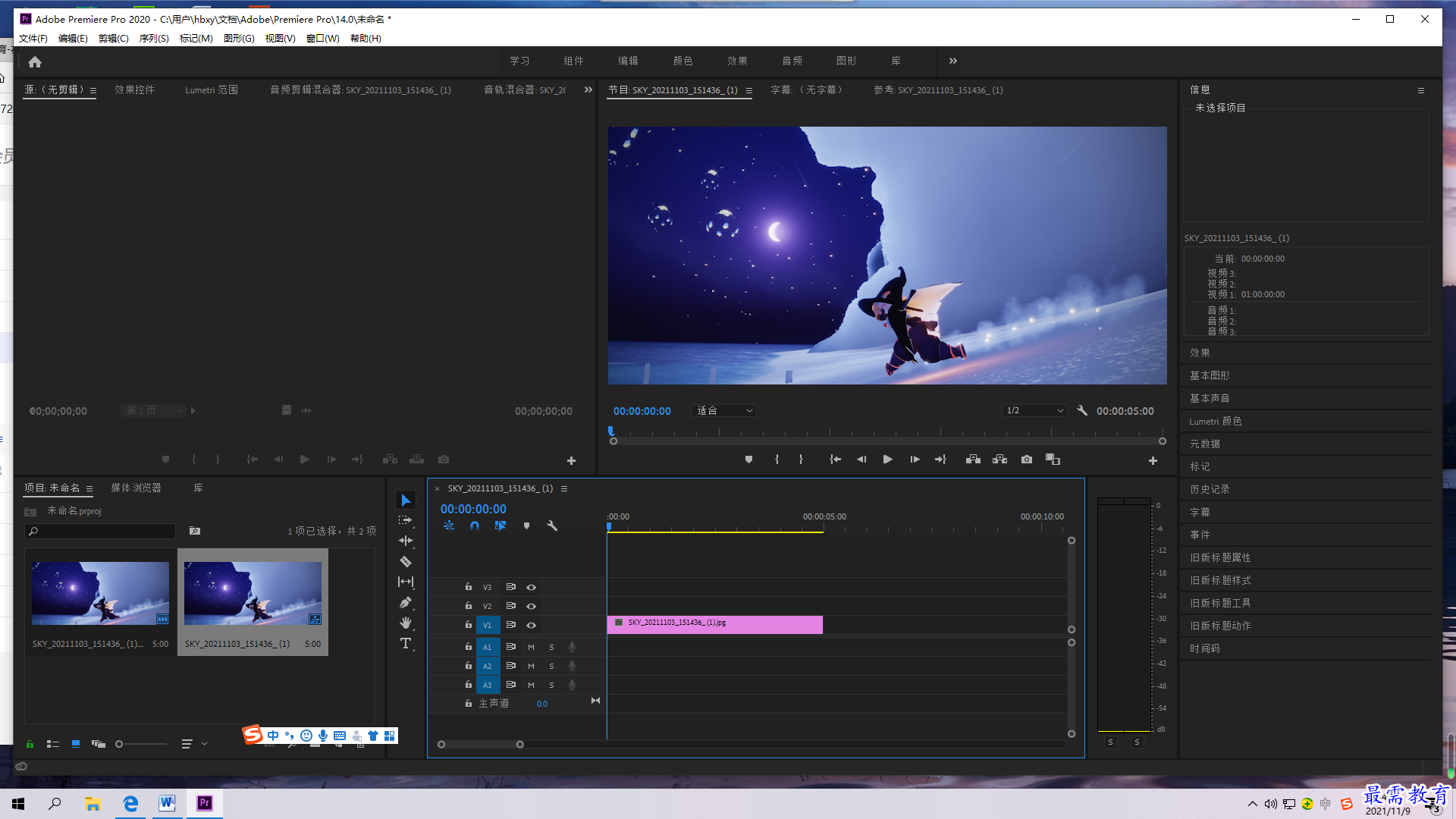Screen dimensions: 1456x819
Task: Click the Home icon
Action: point(35,61)
